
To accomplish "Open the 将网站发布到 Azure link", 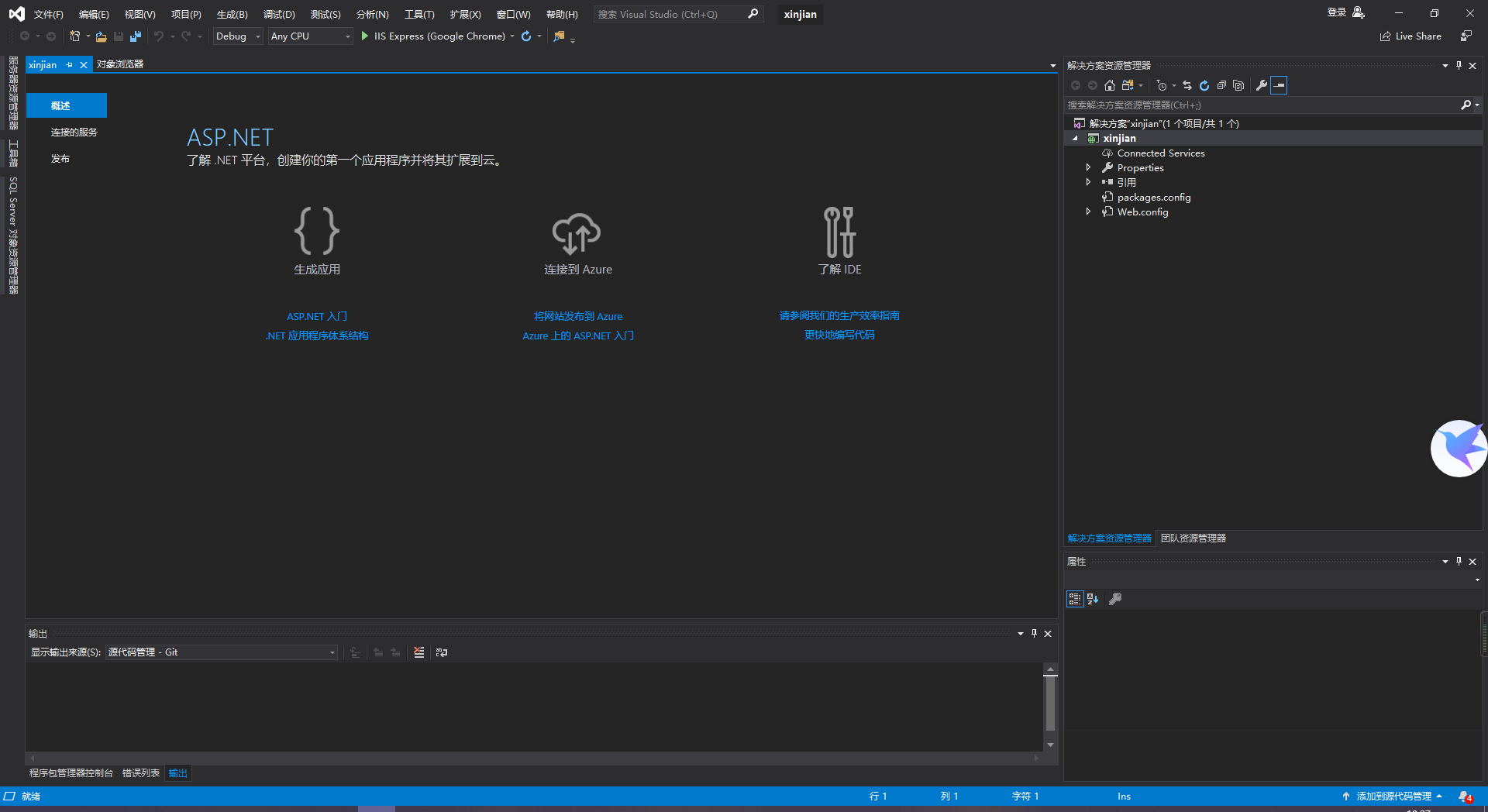I will [x=578, y=316].
